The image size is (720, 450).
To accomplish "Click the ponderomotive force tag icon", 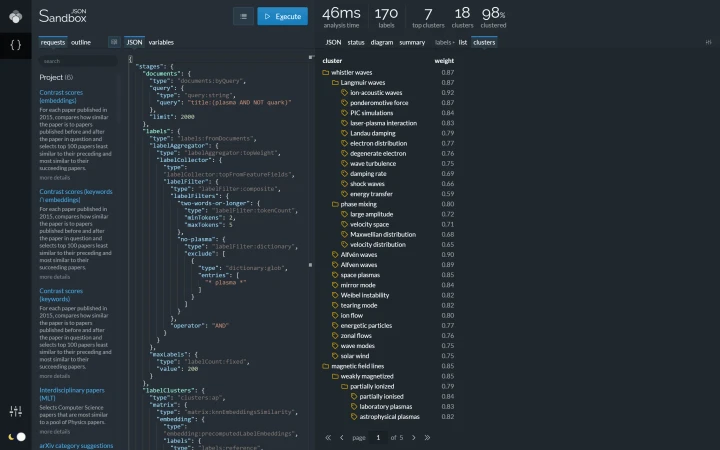I will tap(344, 103).
